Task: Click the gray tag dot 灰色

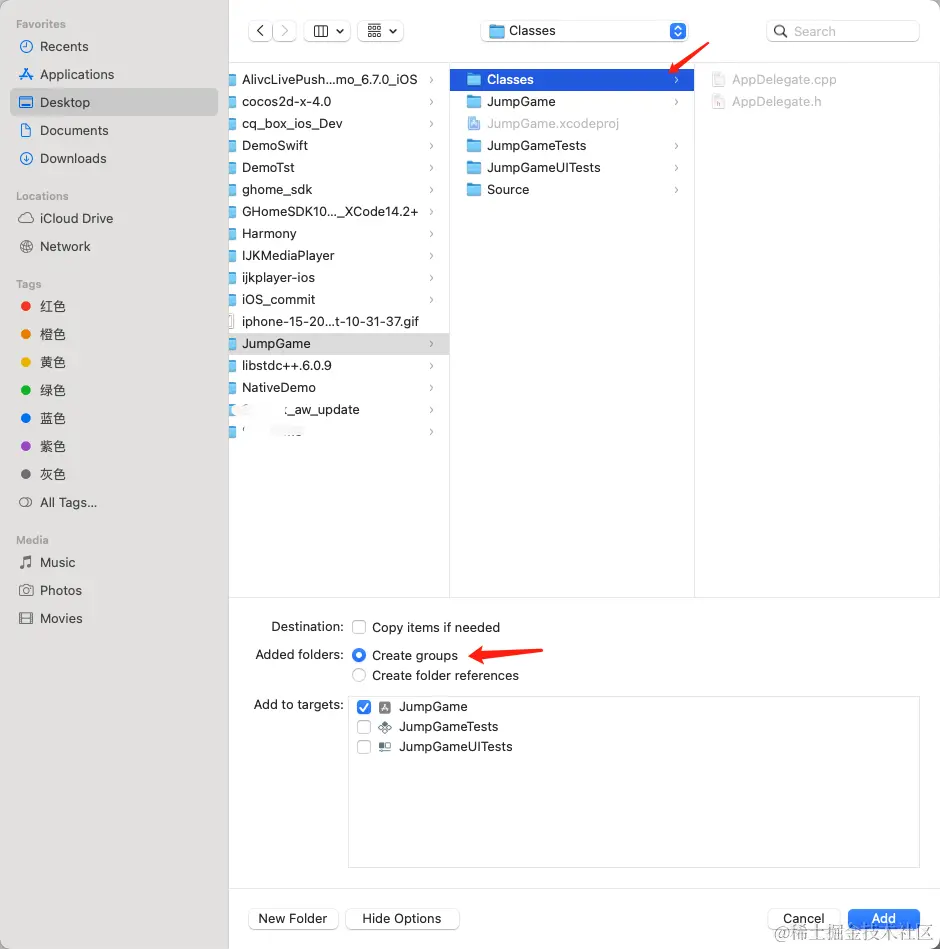Action: tap(25, 474)
